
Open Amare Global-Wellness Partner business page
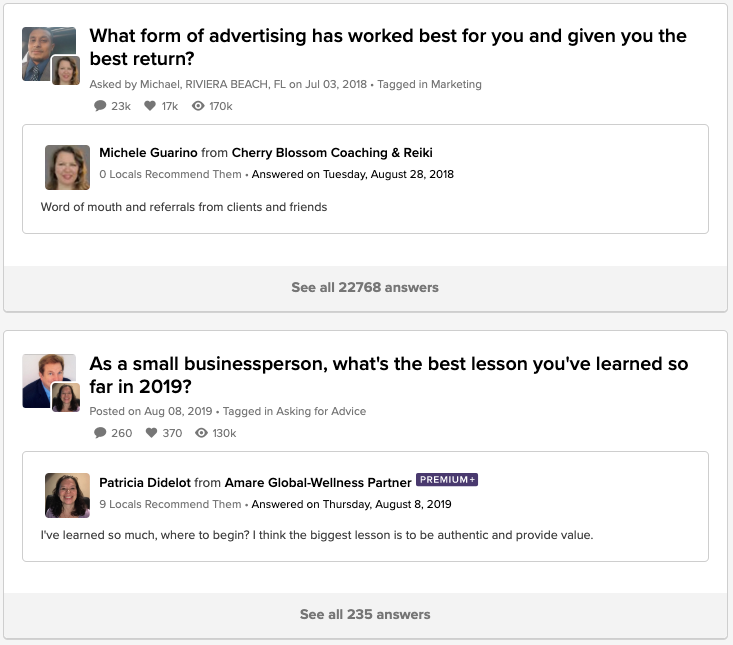click(317, 481)
